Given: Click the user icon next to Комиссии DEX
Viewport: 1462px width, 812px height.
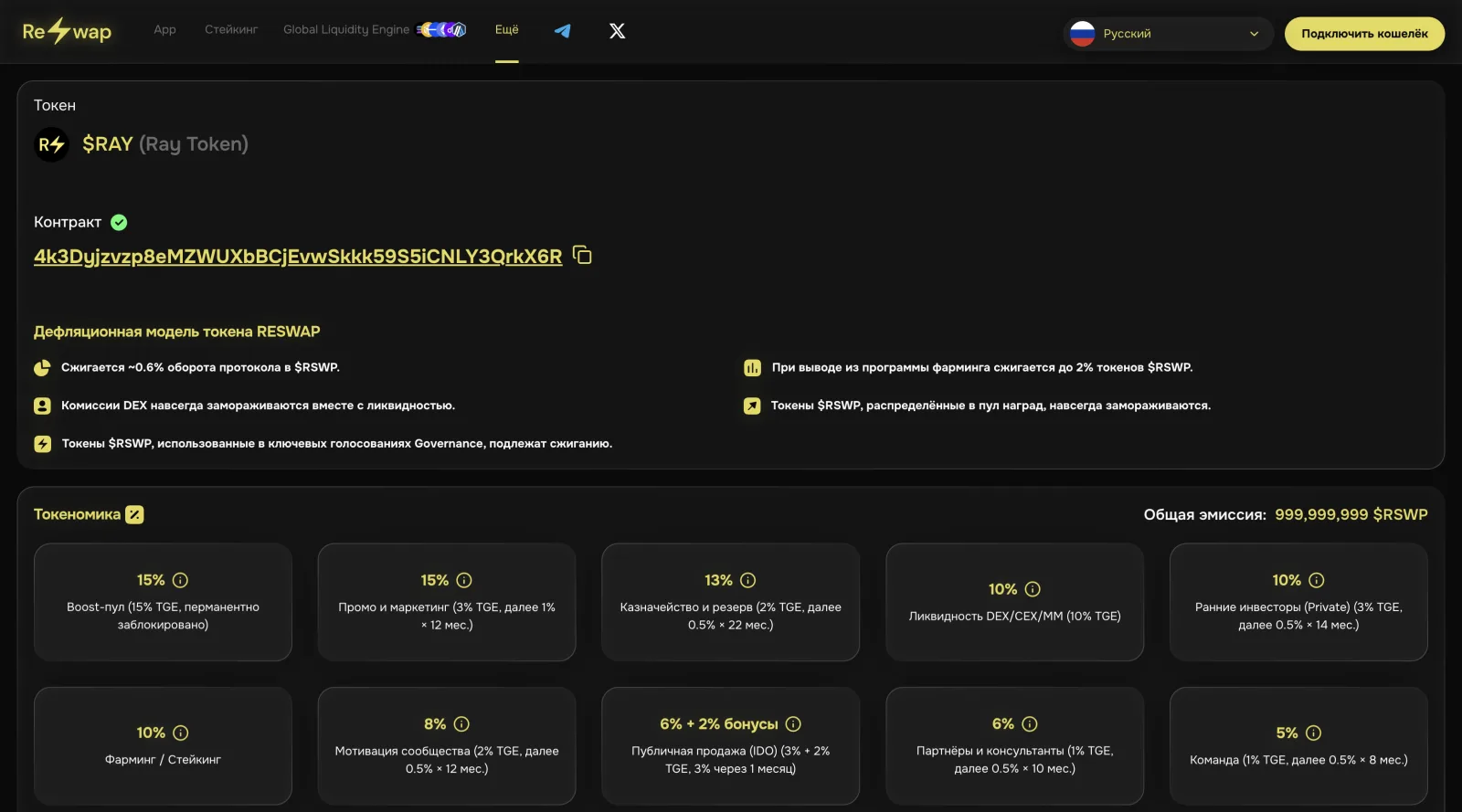Looking at the screenshot, I should pyautogui.click(x=42, y=406).
